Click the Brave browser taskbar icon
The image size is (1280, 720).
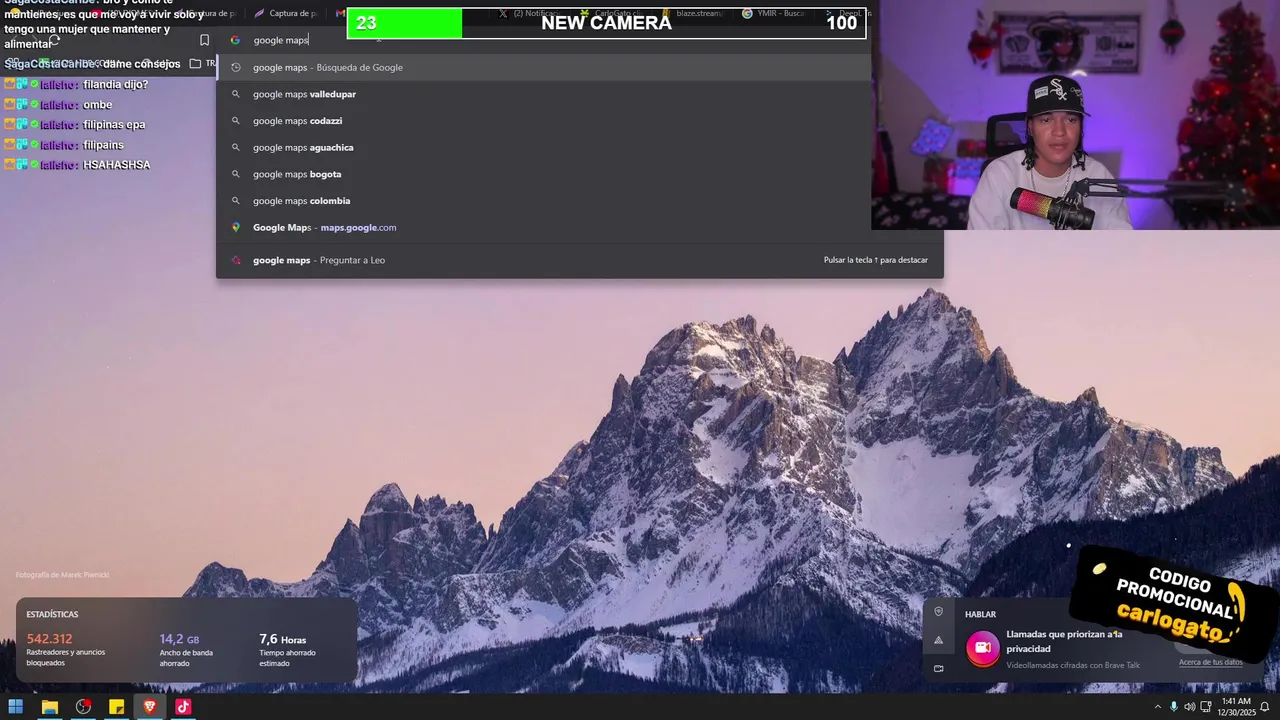tap(150, 707)
